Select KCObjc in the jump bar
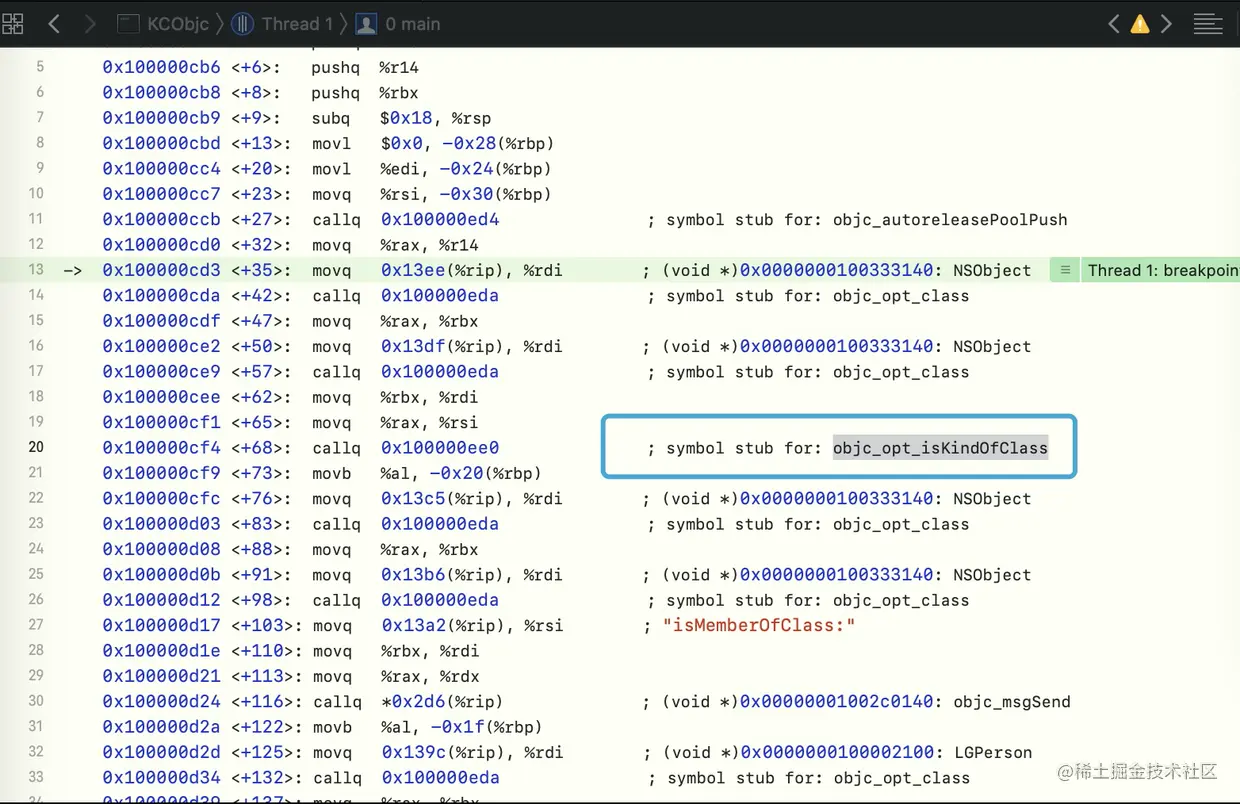 point(166,24)
